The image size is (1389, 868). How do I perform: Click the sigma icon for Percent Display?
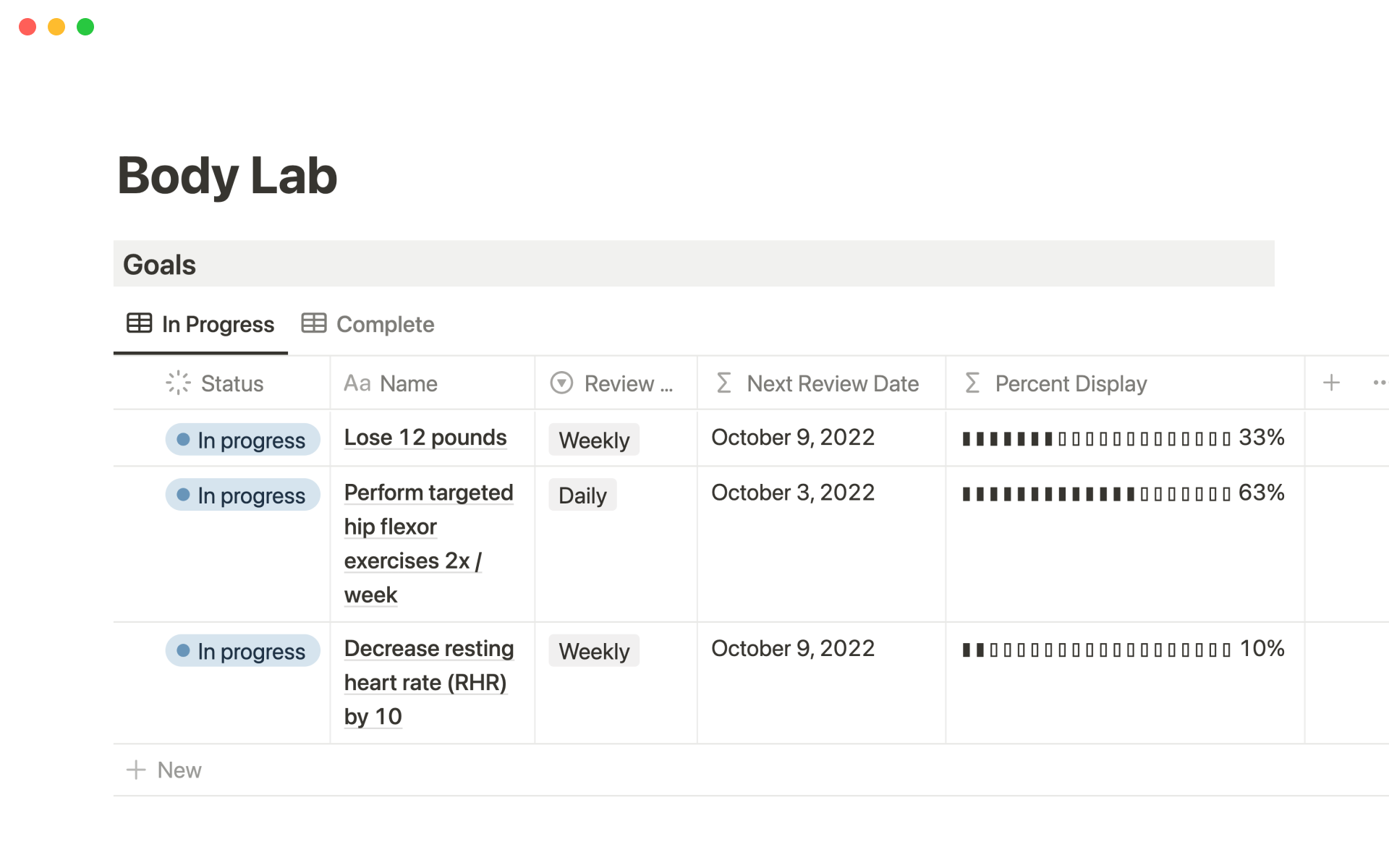972,383
